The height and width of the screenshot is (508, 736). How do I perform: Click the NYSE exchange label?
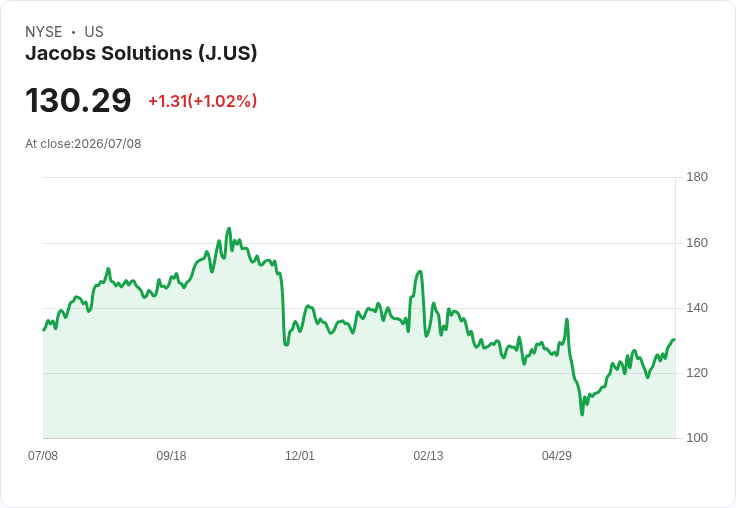pos(44,32)
